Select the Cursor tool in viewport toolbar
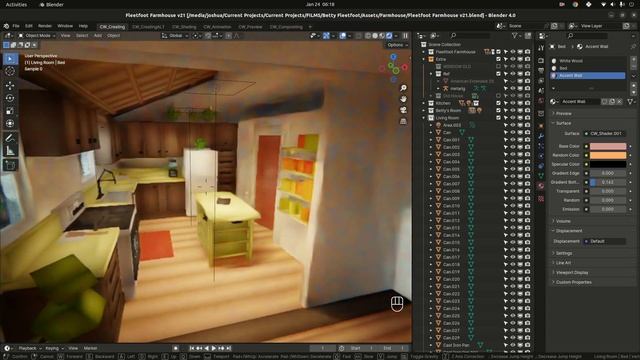640x360 pixels. point(10,71)
